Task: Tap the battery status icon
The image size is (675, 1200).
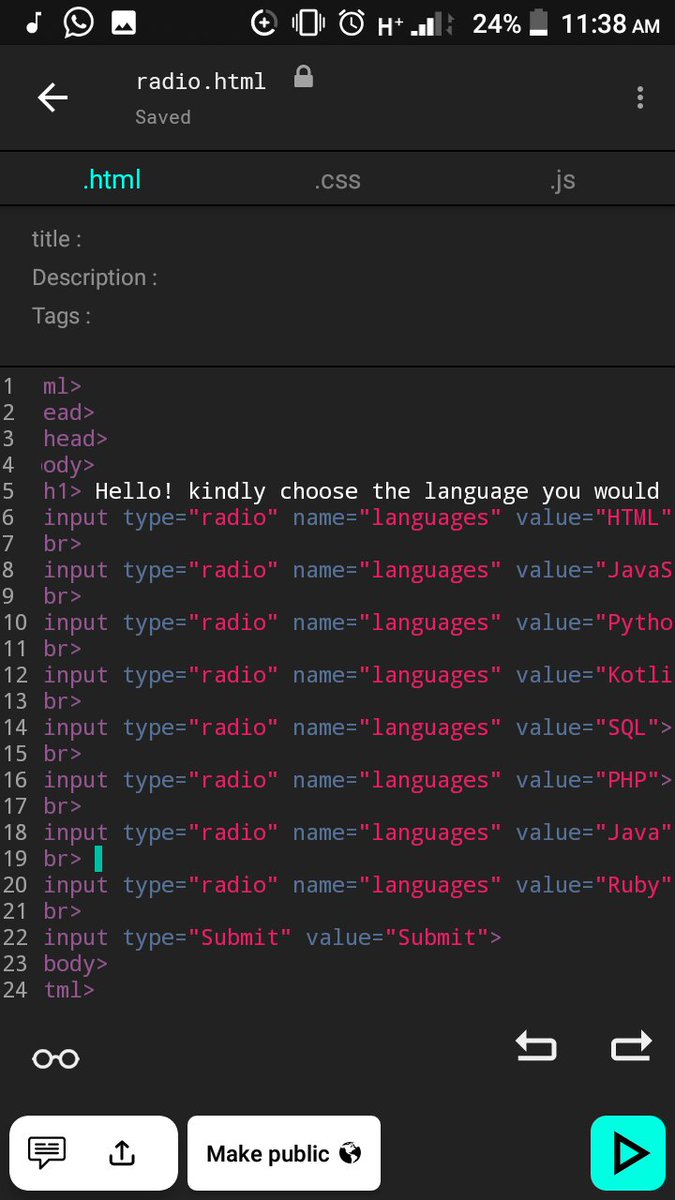Action: [539, 23]
